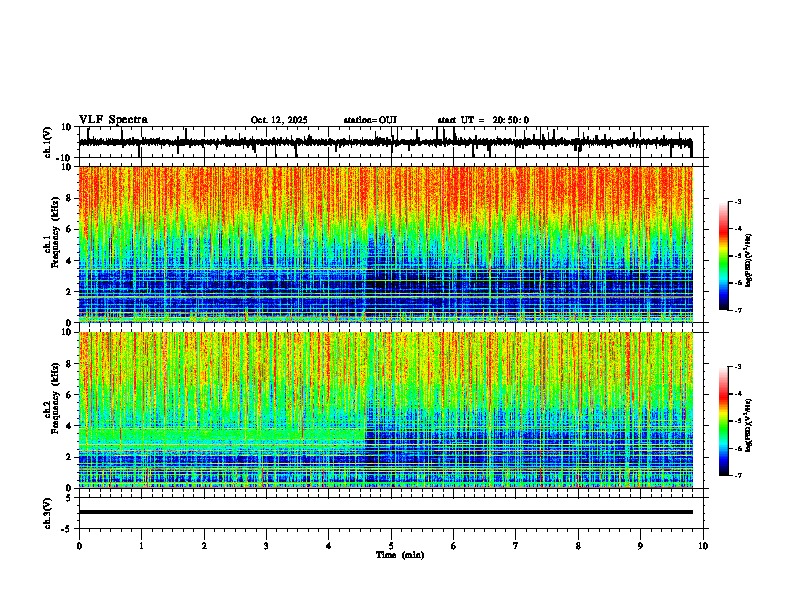792x612 pixels.
Task: Click the "4" kHz tick on ch.1 spectrogram
Action: click(69, 261)
